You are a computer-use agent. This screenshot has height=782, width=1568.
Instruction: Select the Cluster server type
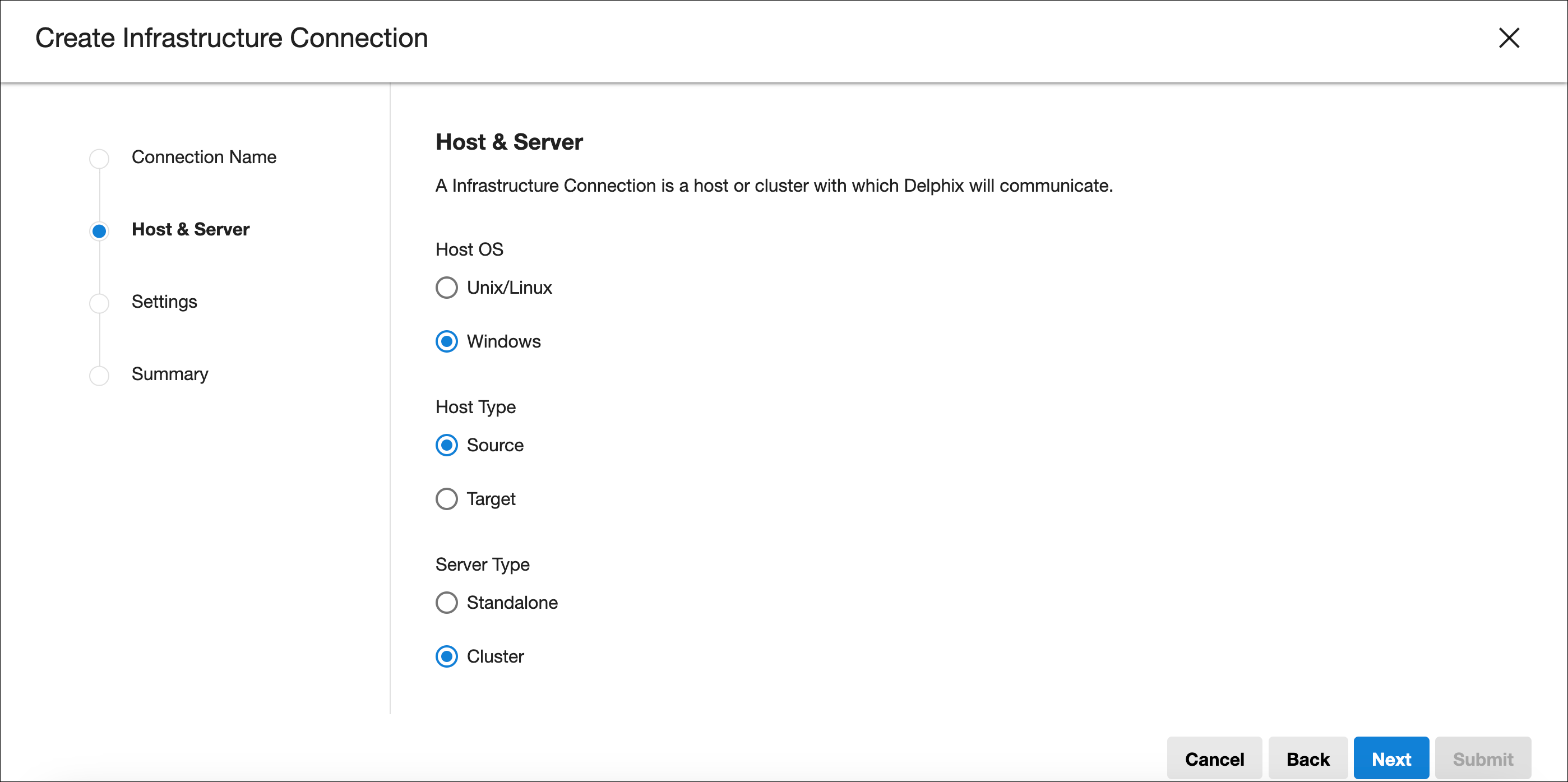coord(446,656)
